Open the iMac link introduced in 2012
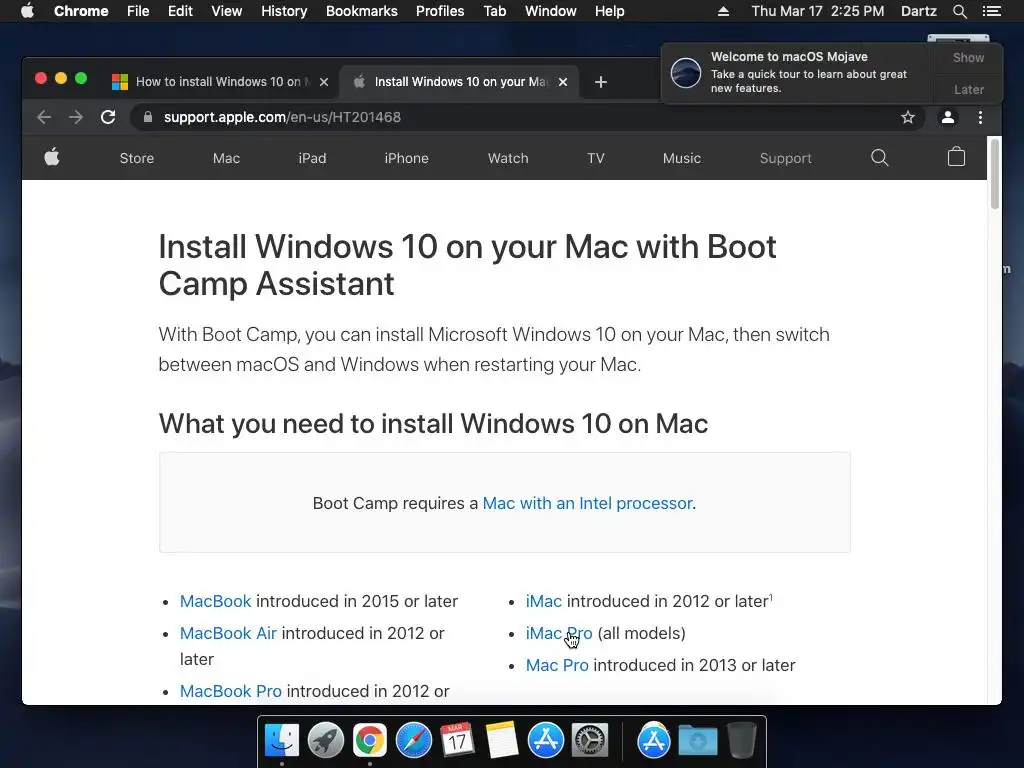The height and width of the screenshot is (768, 1024). click(543, 601)
